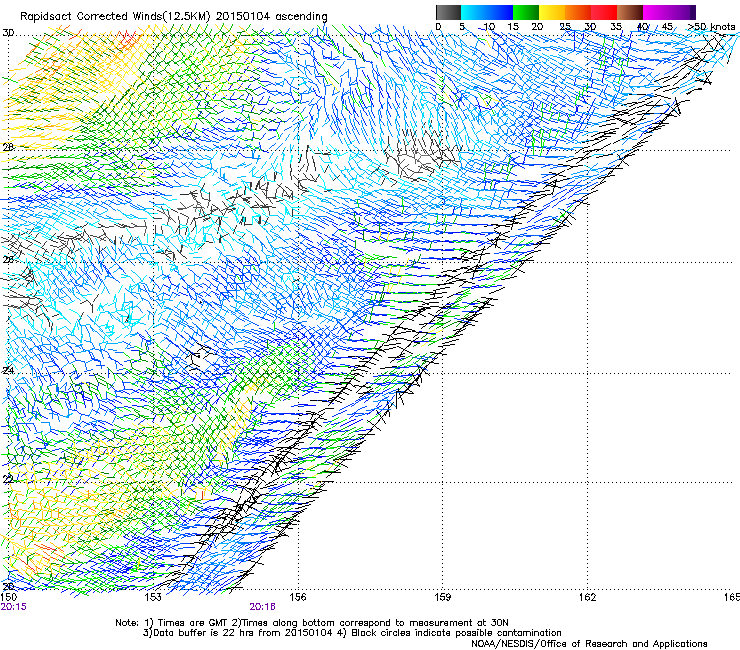Click the cyan 5-10 knots legend segment
Screen dimensions: 740x650
pos(473,12)
